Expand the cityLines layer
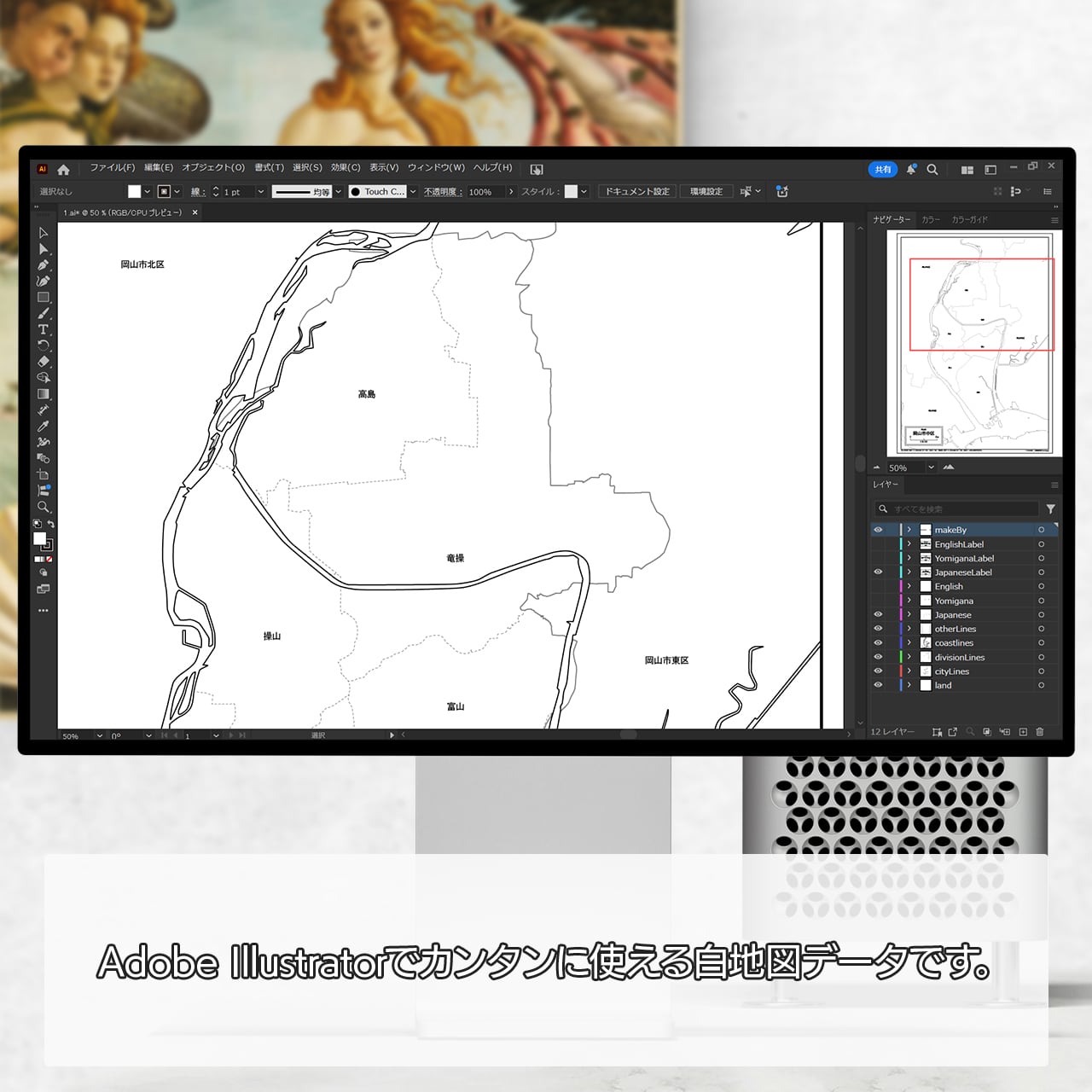The height and width of the screenshot is (1092, 1092). click(909, 671)
